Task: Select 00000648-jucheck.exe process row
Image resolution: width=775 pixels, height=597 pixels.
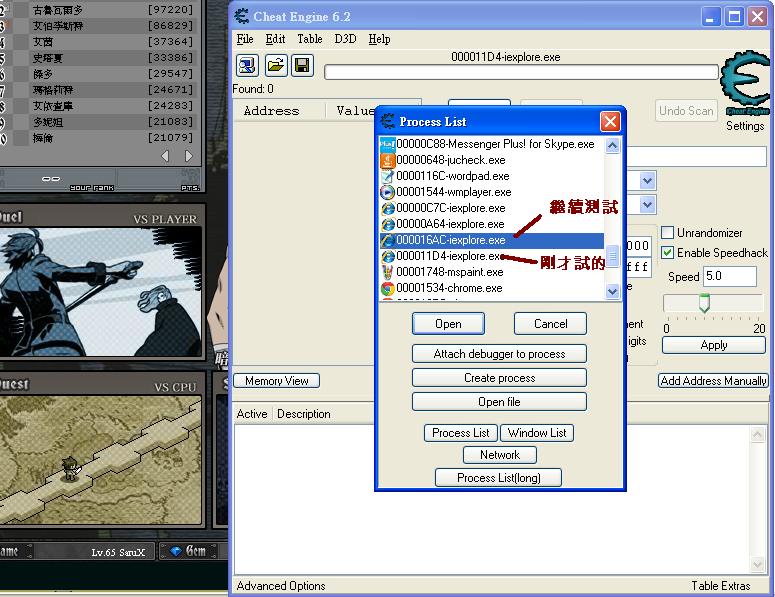Action: tap(492, 160)
